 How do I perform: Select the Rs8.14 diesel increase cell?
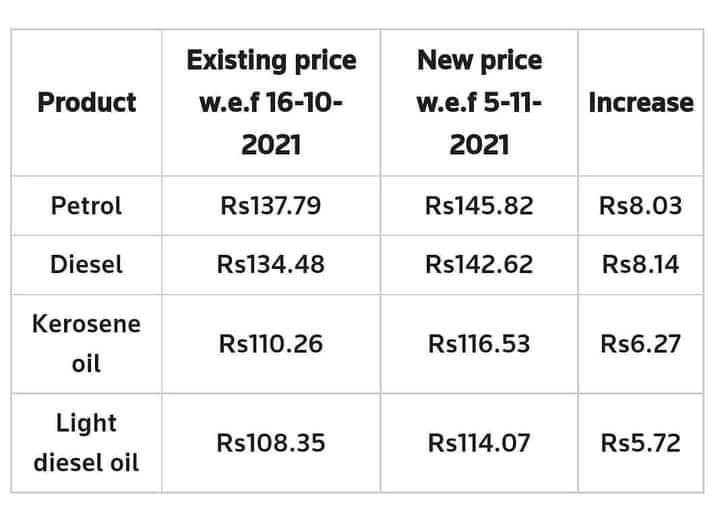(x=641, y=265)
